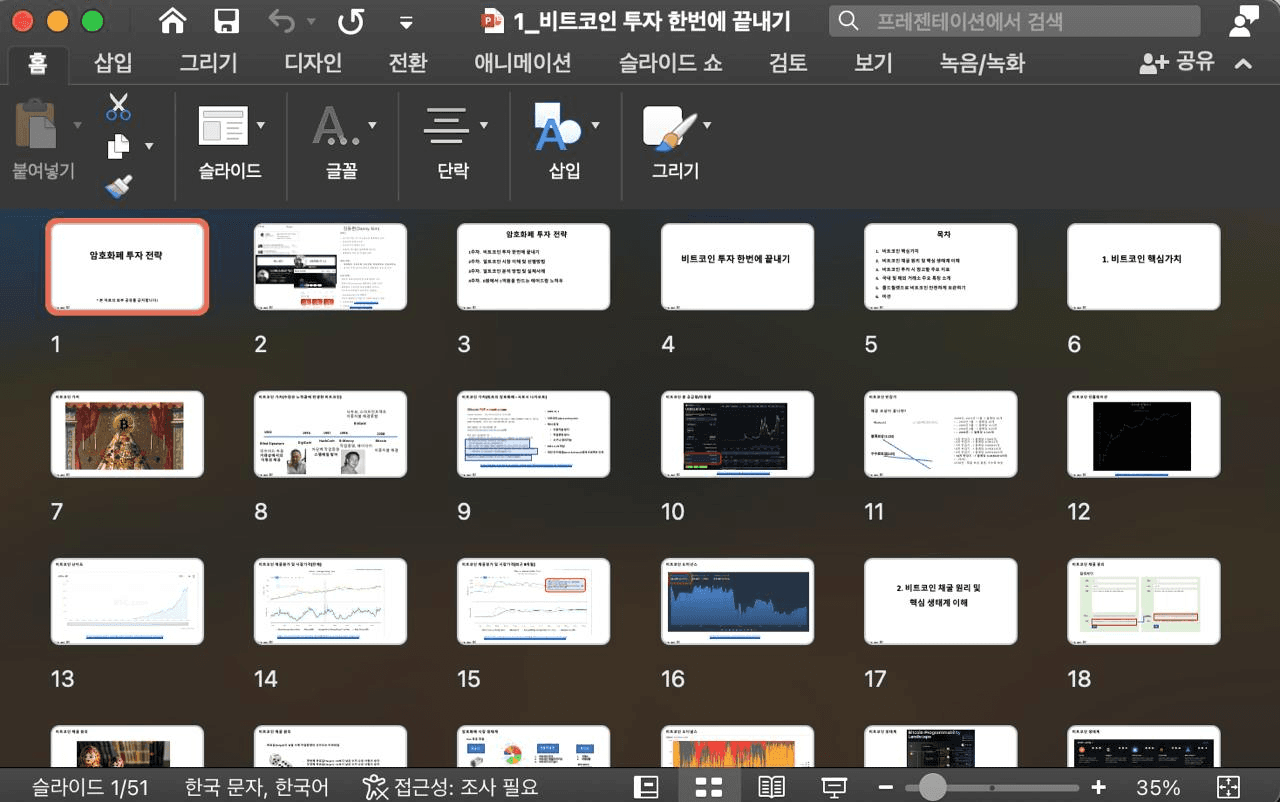This screenshot has width=1280, height=802.
Task: Switch to Normal view icon
Action: click(x=647, y=787)
